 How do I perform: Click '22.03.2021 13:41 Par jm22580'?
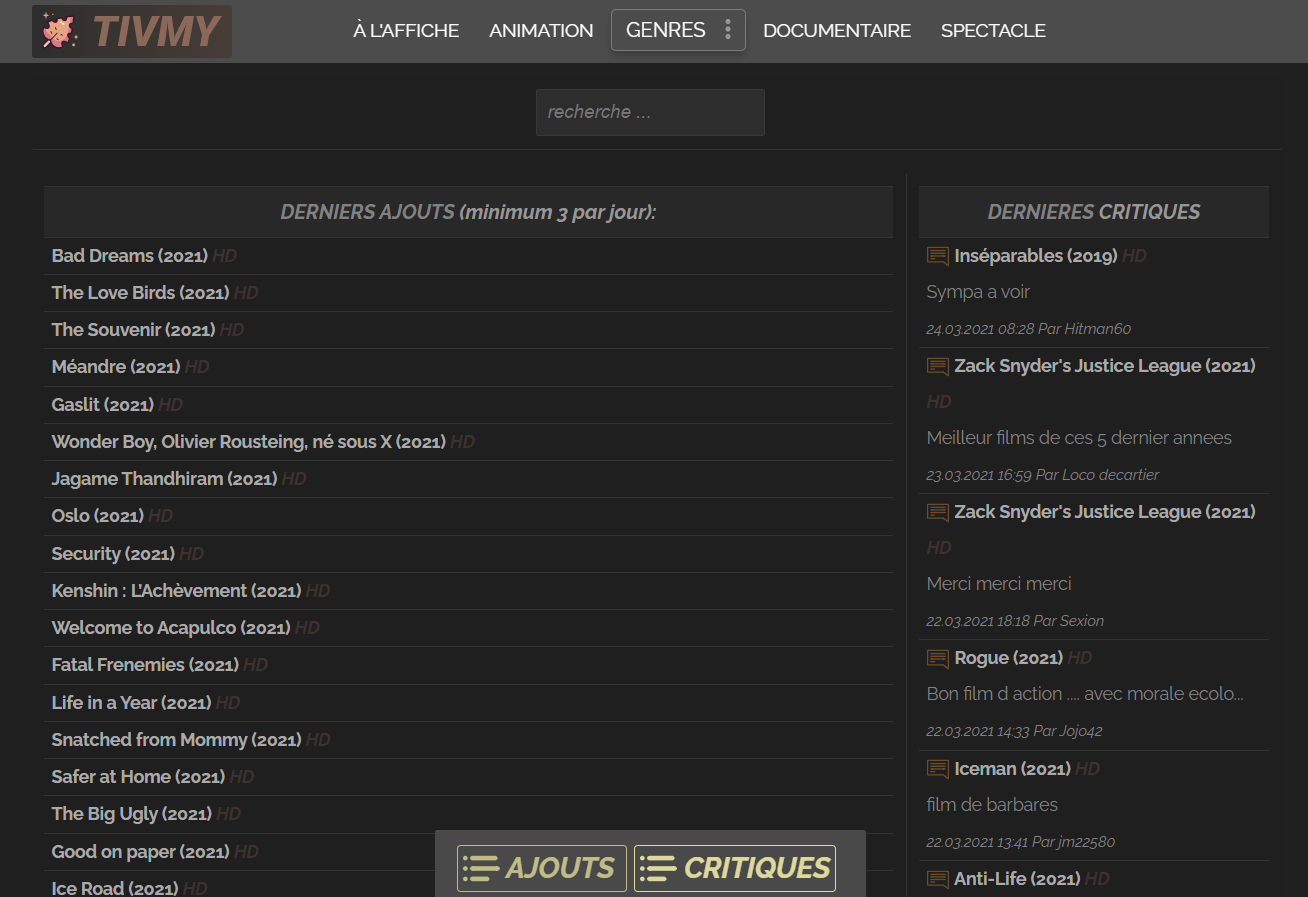click(x=1021, y=842)
